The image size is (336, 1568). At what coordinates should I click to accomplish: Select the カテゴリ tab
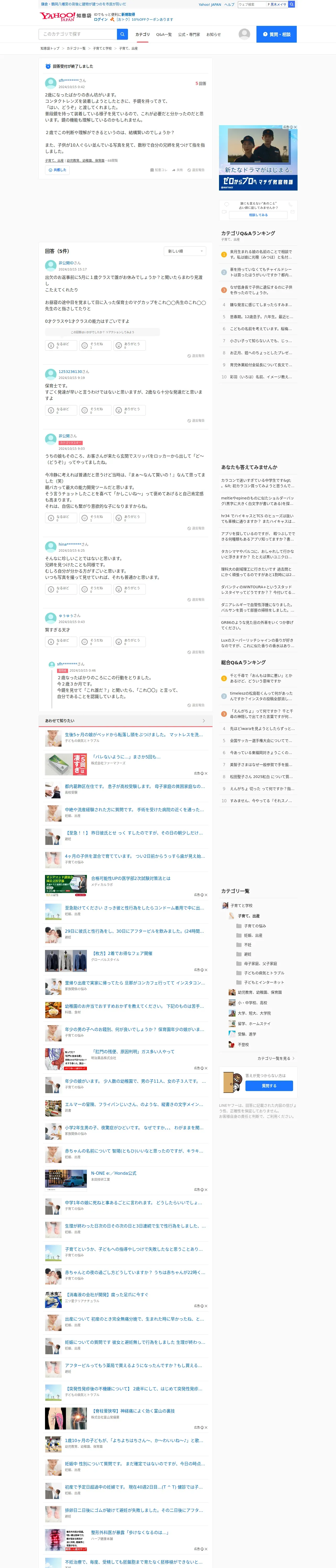[142, 35]
